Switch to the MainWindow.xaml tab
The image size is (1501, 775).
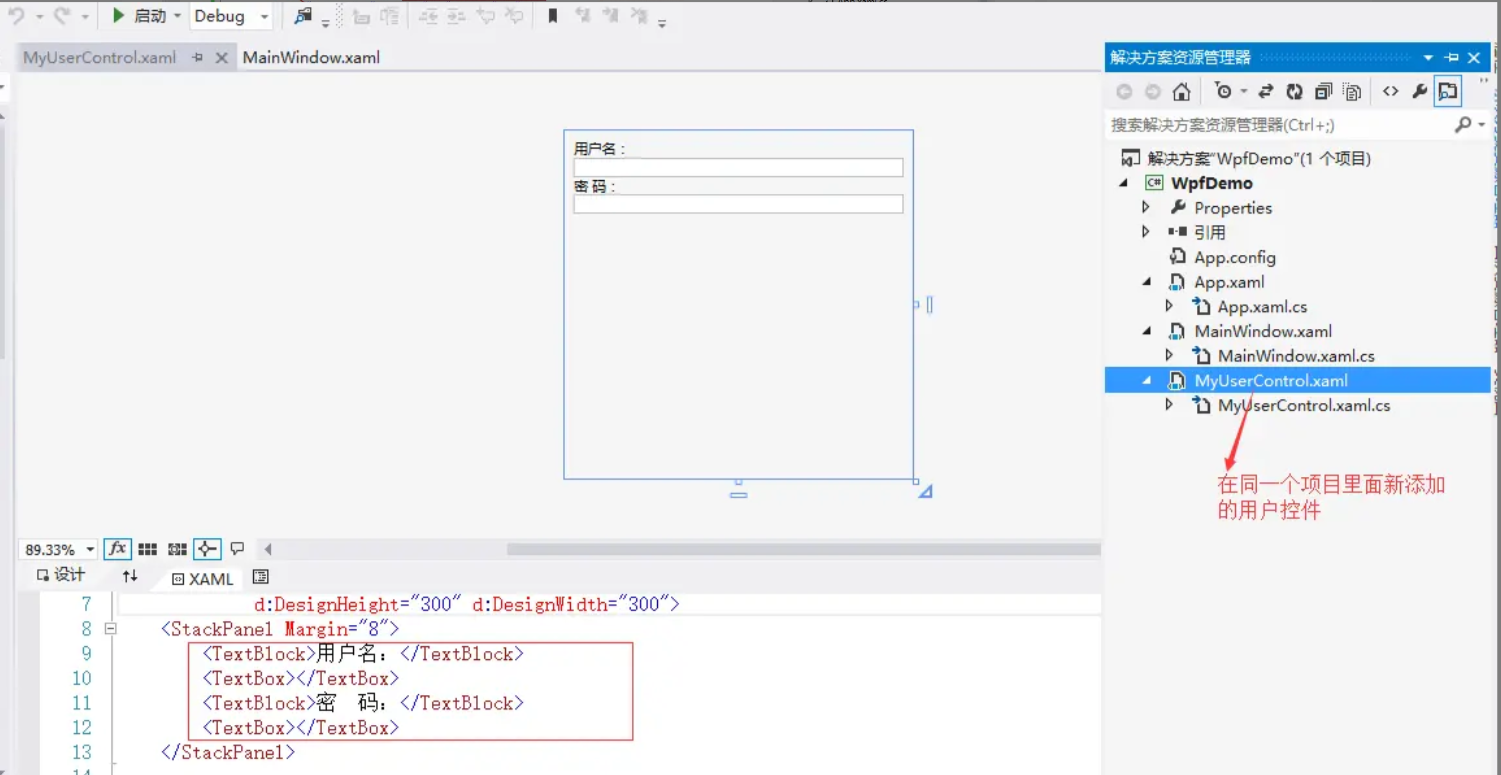point(311,57)
